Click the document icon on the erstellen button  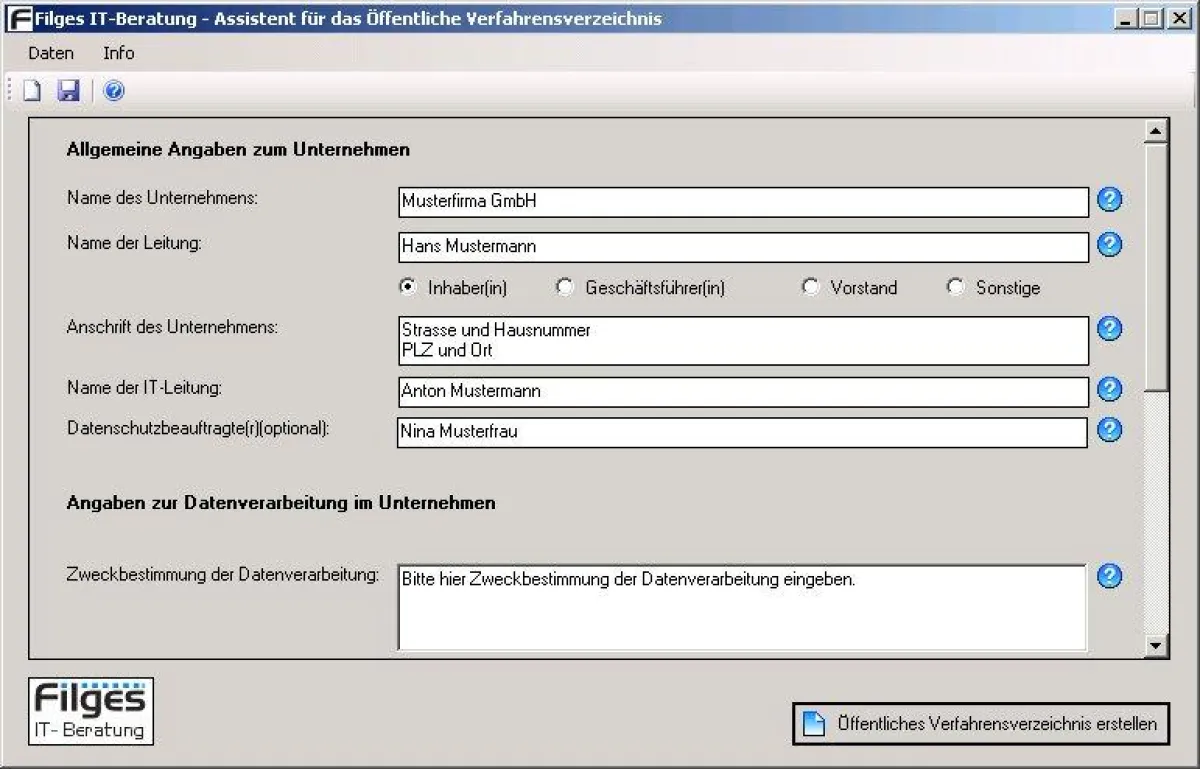tap(812, 723)
